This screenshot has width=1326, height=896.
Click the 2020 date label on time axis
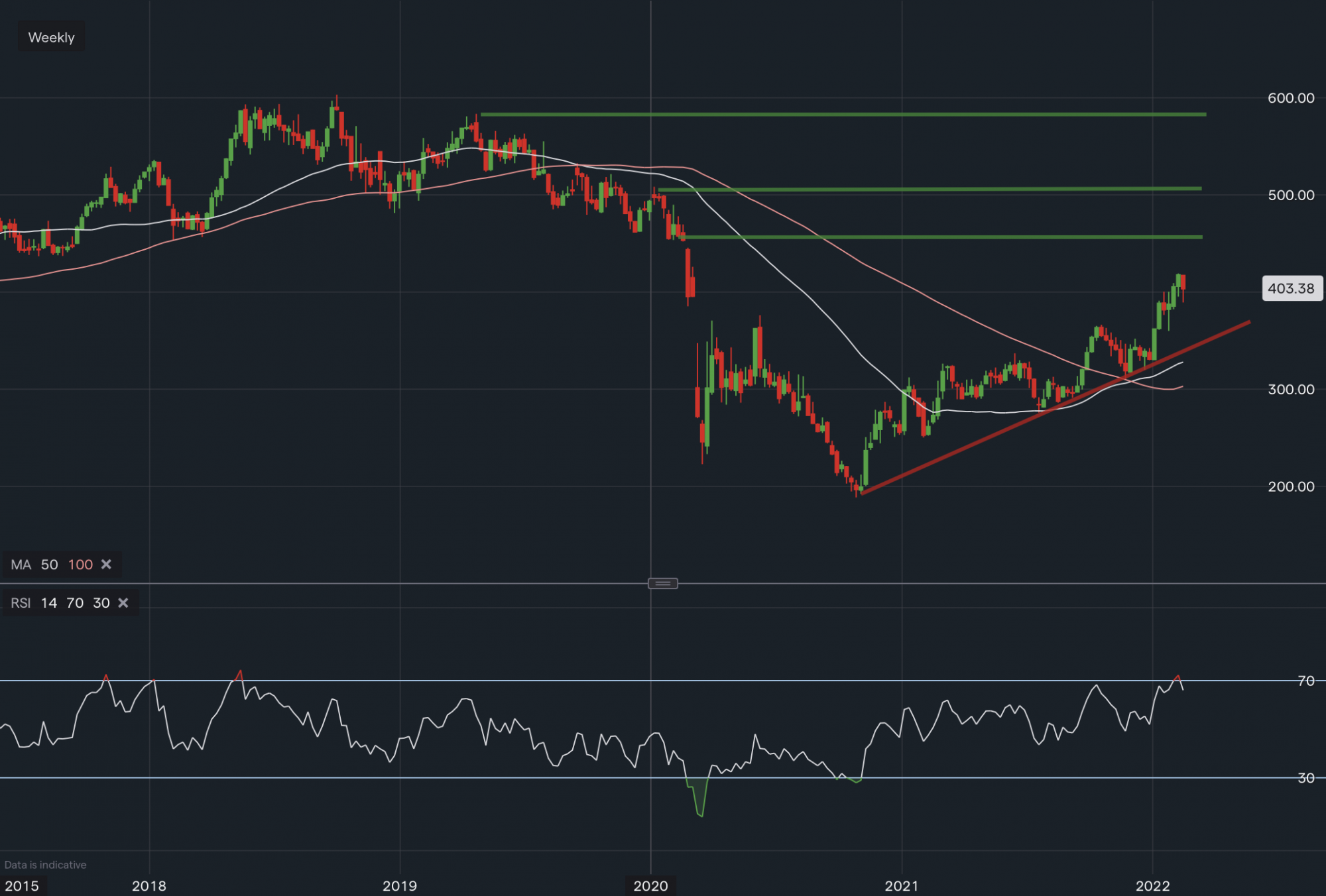650,886
